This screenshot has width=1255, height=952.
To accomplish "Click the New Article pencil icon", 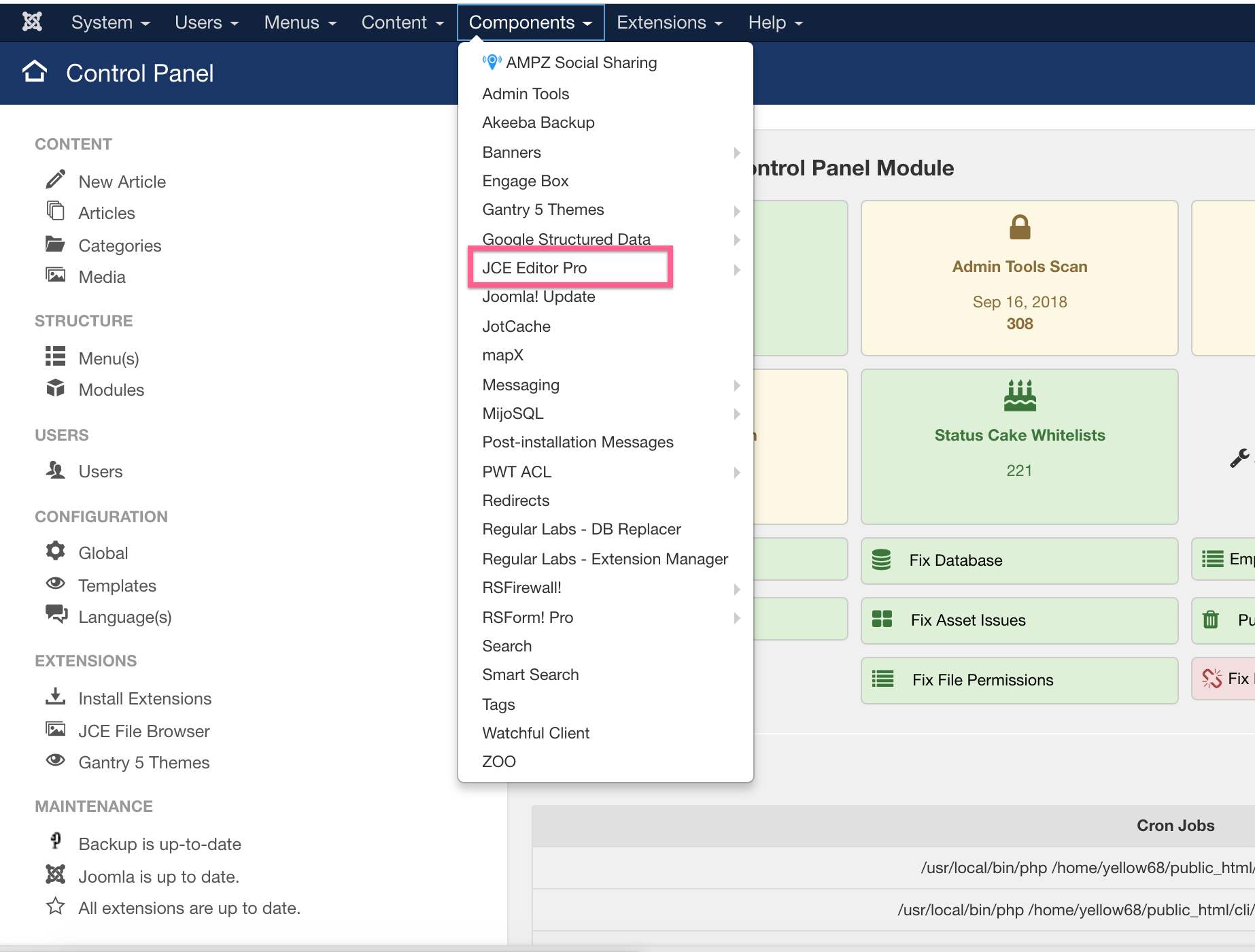I will (56, 180).
